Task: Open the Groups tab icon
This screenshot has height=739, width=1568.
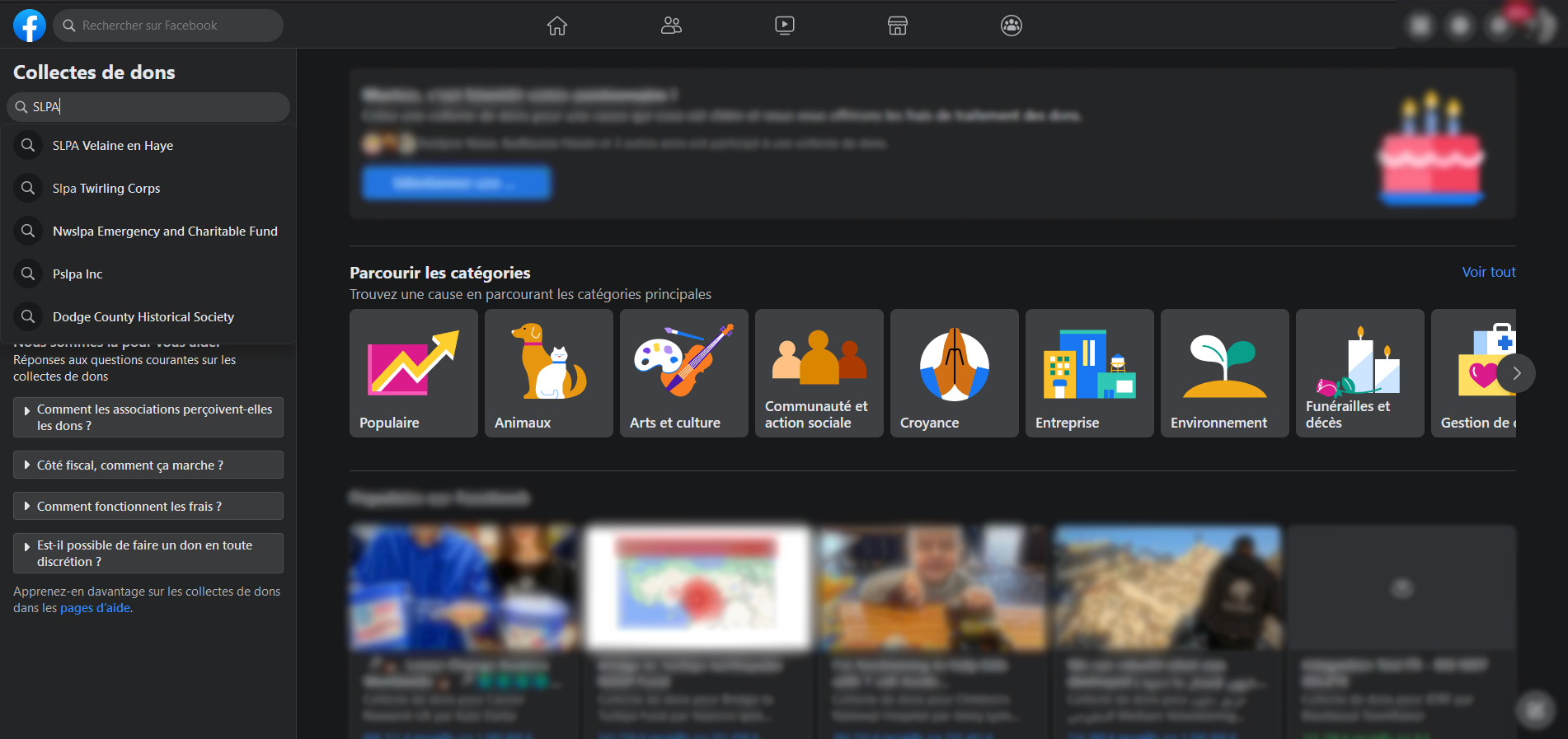Action: pos(1012,26)
